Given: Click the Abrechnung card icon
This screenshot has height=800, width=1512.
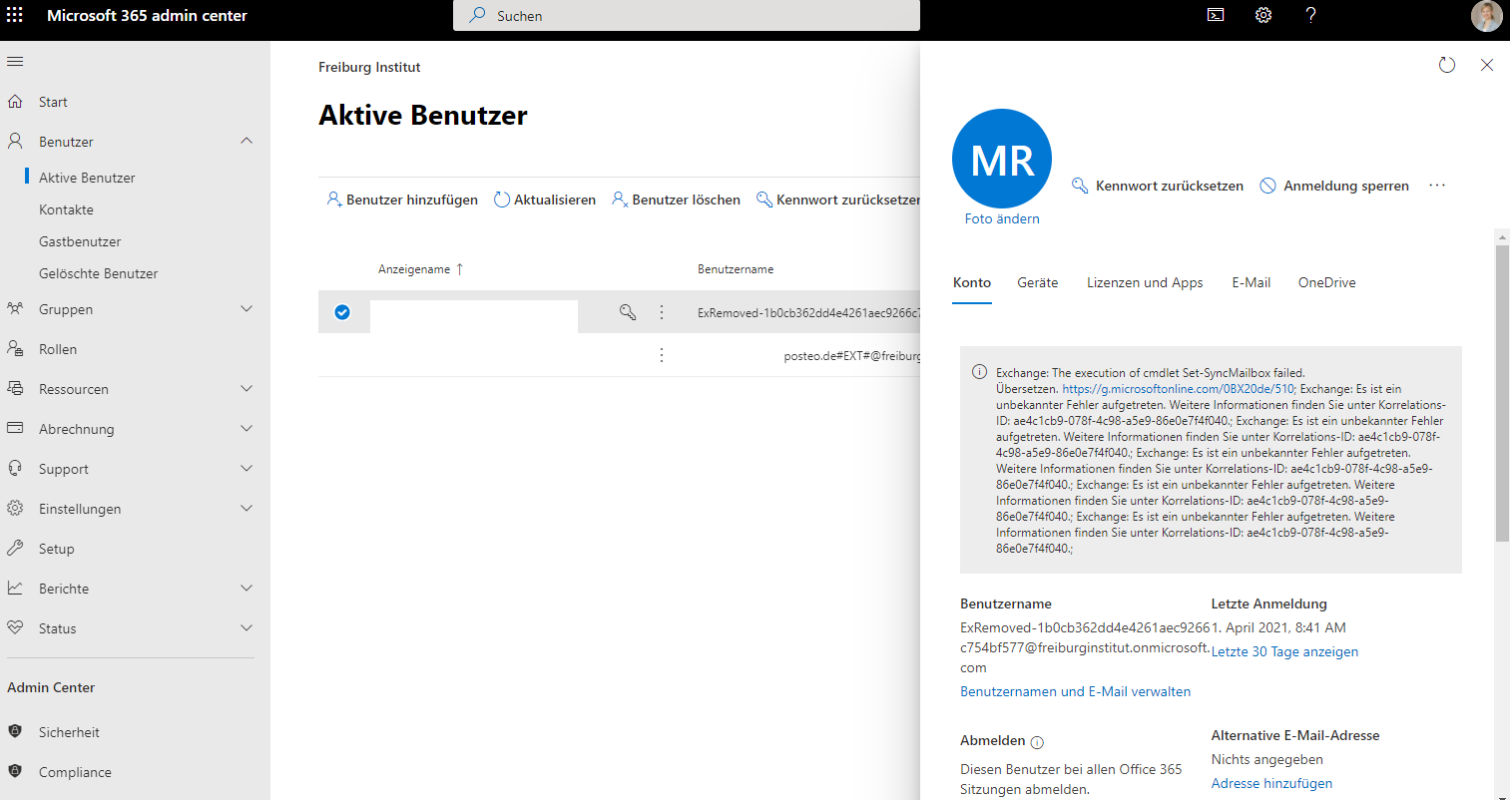Looking at the screenshot, I should coord(15,429).
